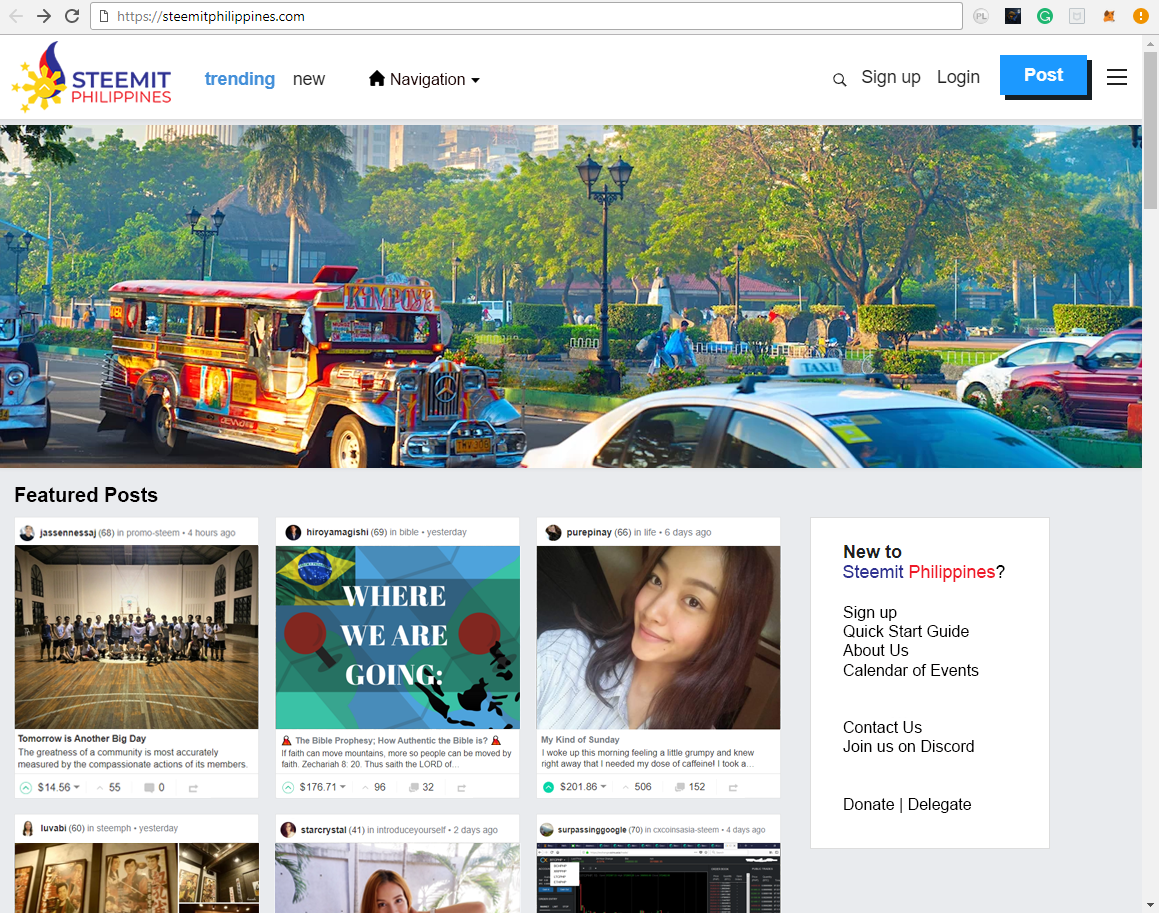The image size is (1159, 913).
Task: Click the jeepney banner image
Action: 571,296
